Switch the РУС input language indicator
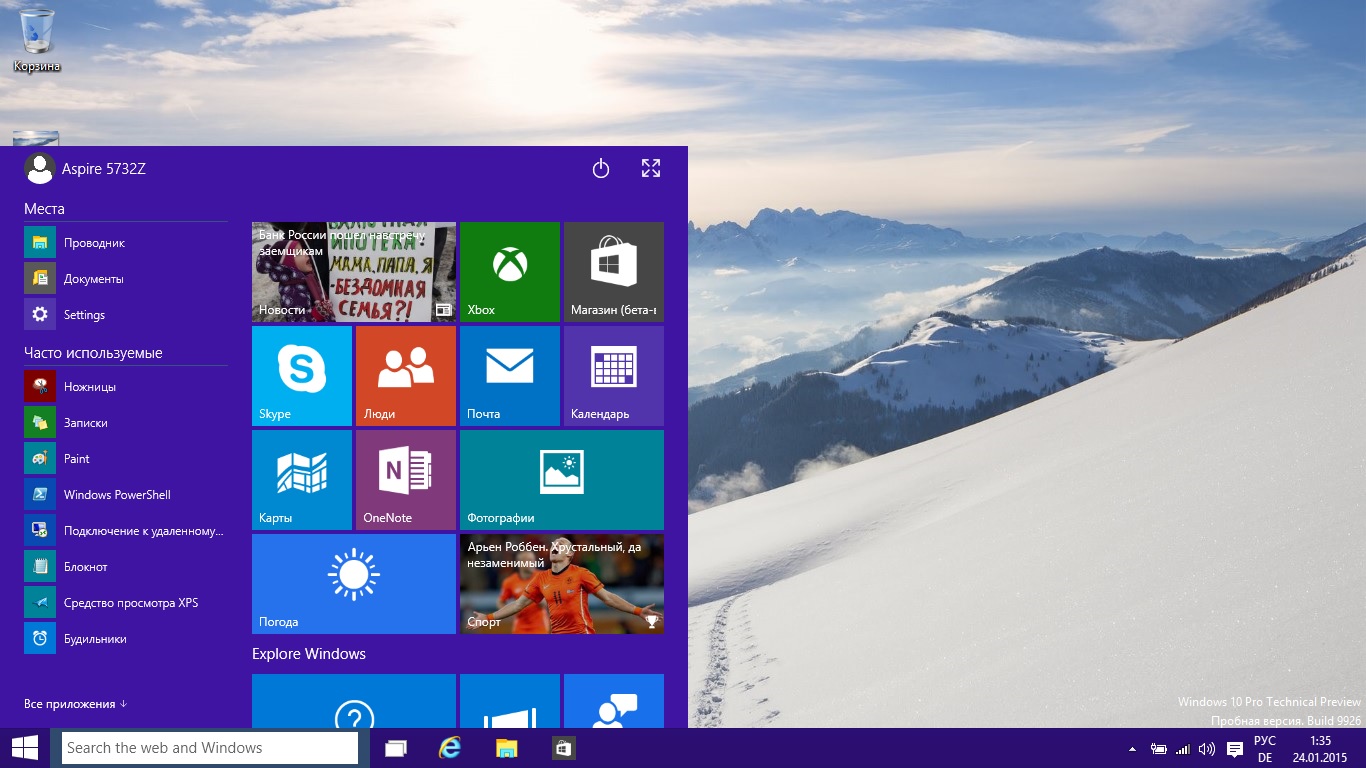 click(x=1265, y=741)
